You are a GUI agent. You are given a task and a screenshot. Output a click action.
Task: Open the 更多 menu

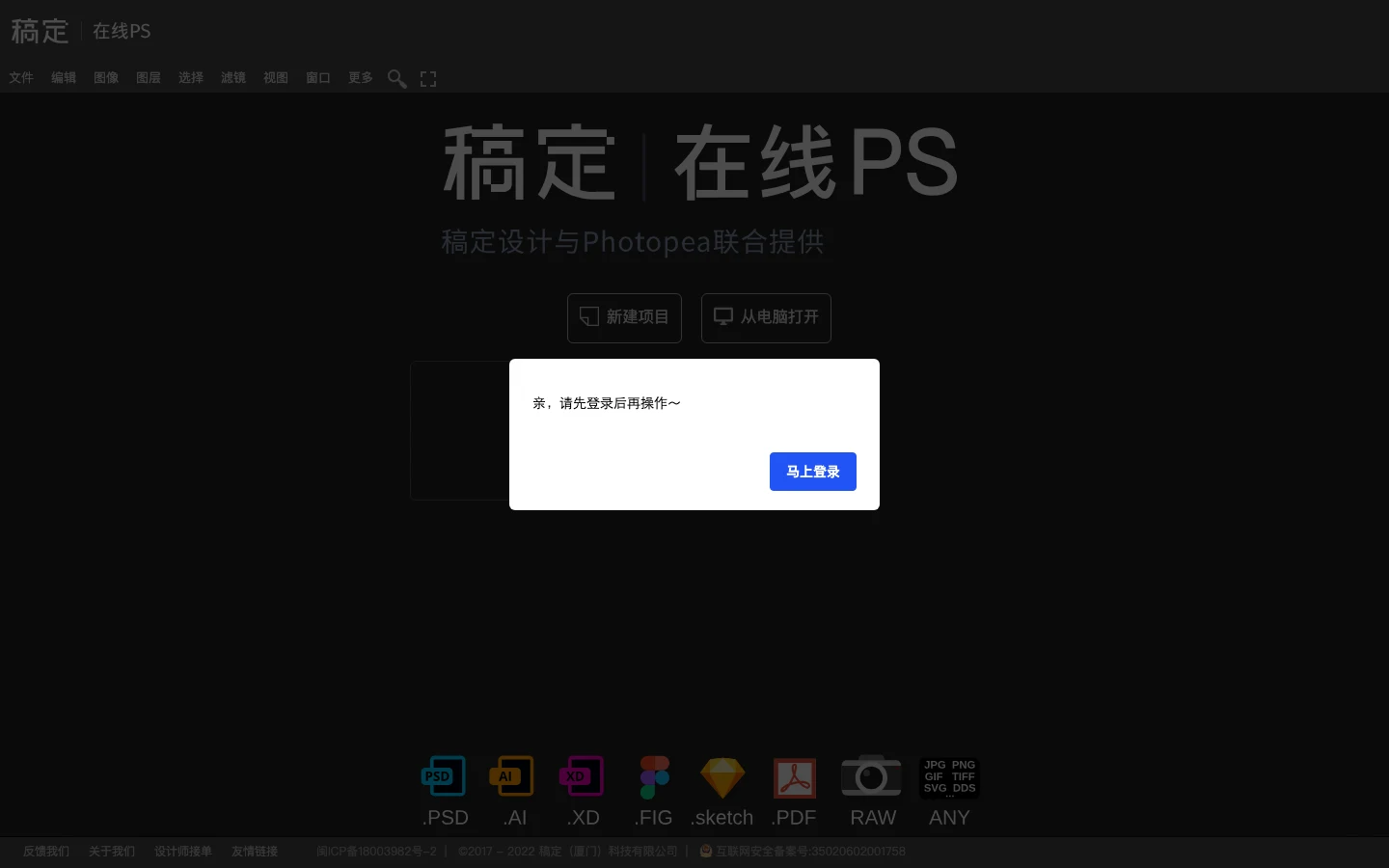[x=361, y=78]
